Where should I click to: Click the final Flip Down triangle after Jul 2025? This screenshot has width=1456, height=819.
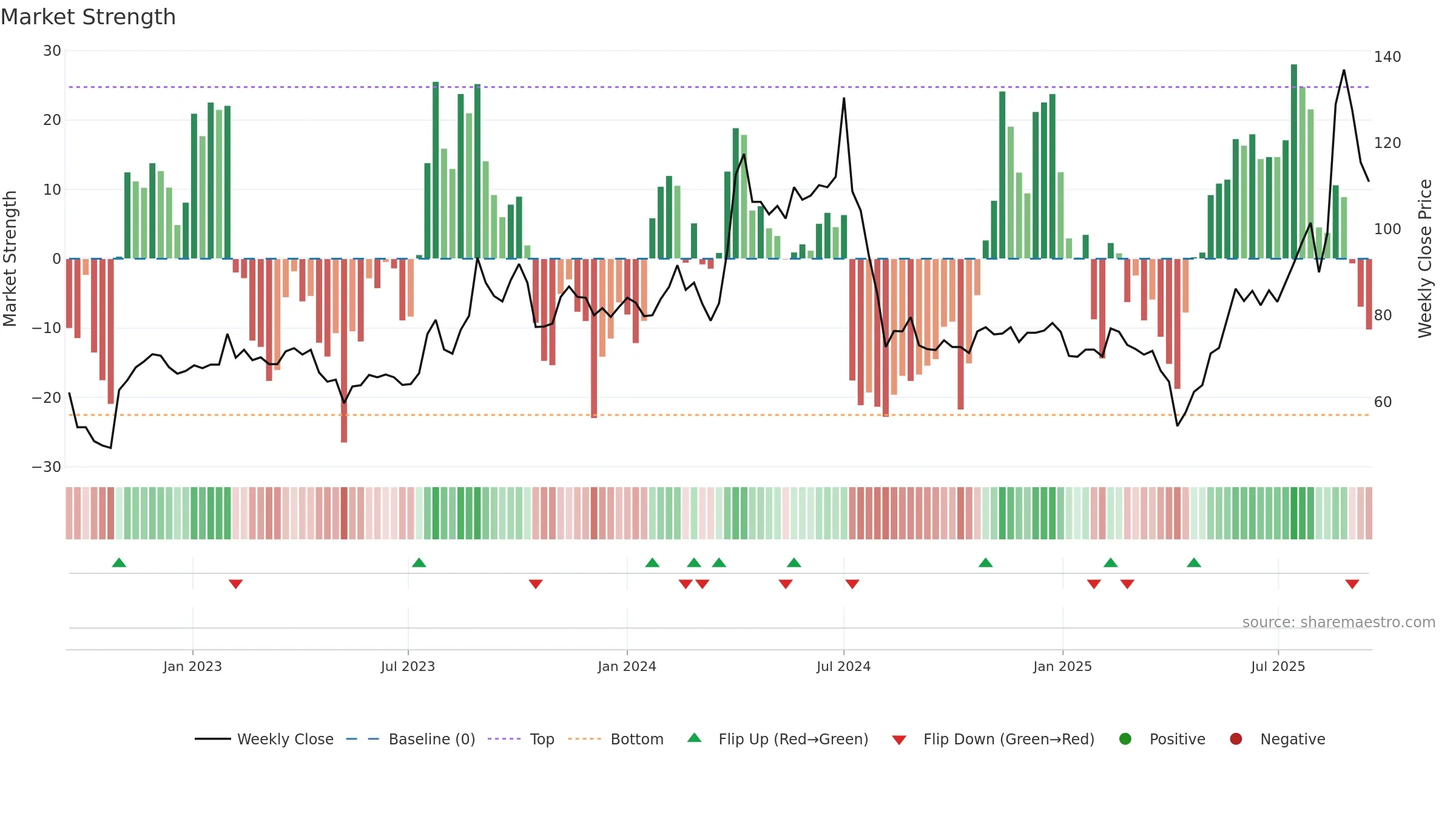pos(1352,584)
